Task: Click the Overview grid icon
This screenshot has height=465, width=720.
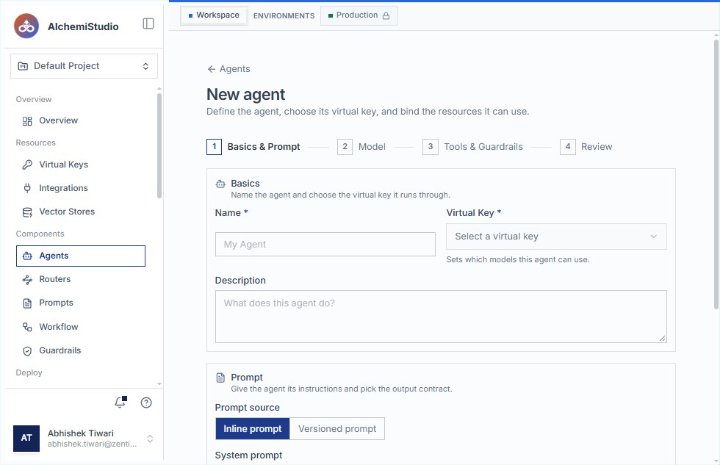Action: point(27,121)
